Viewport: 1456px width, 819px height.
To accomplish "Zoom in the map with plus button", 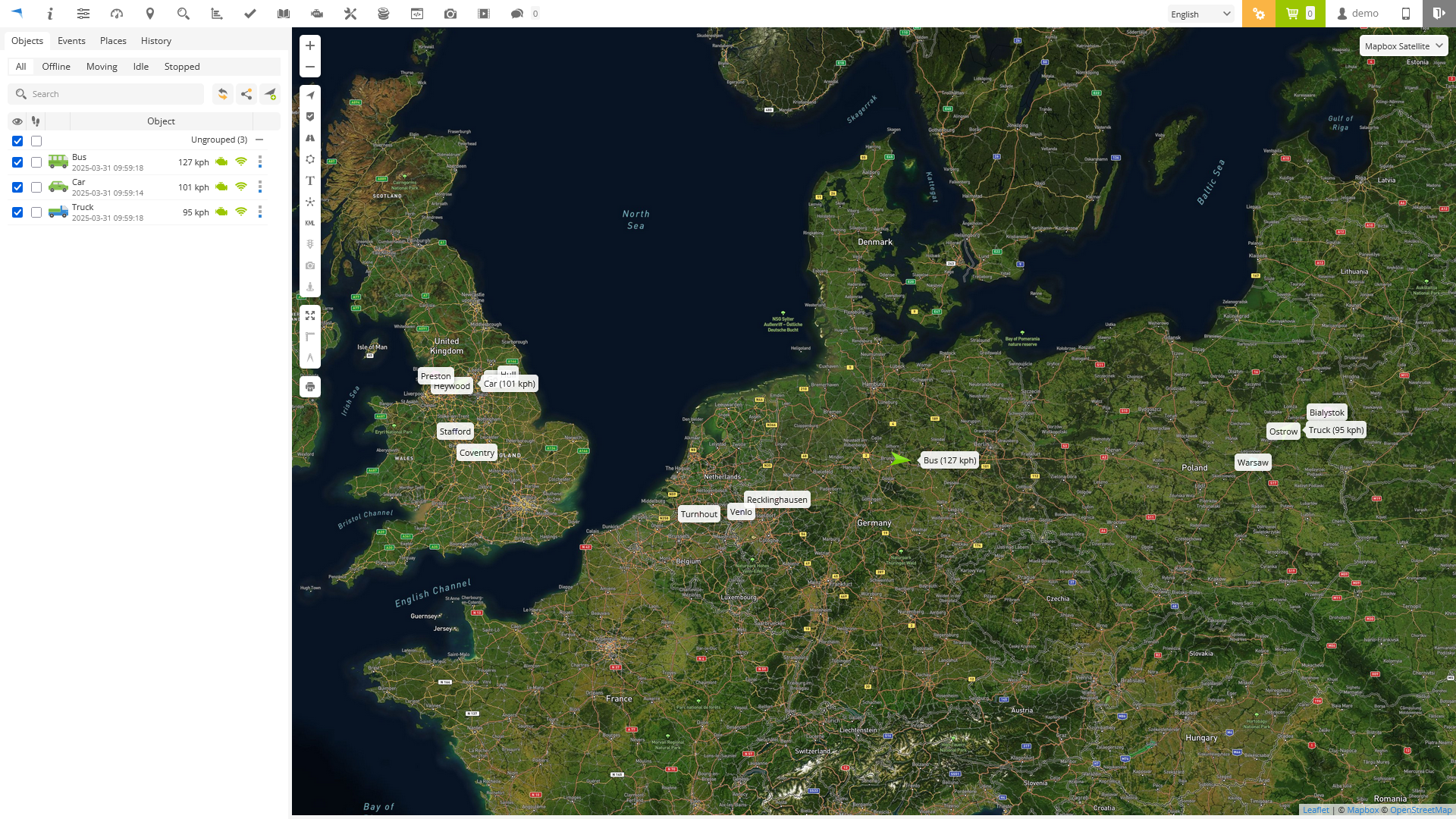I will coord(310,45).
